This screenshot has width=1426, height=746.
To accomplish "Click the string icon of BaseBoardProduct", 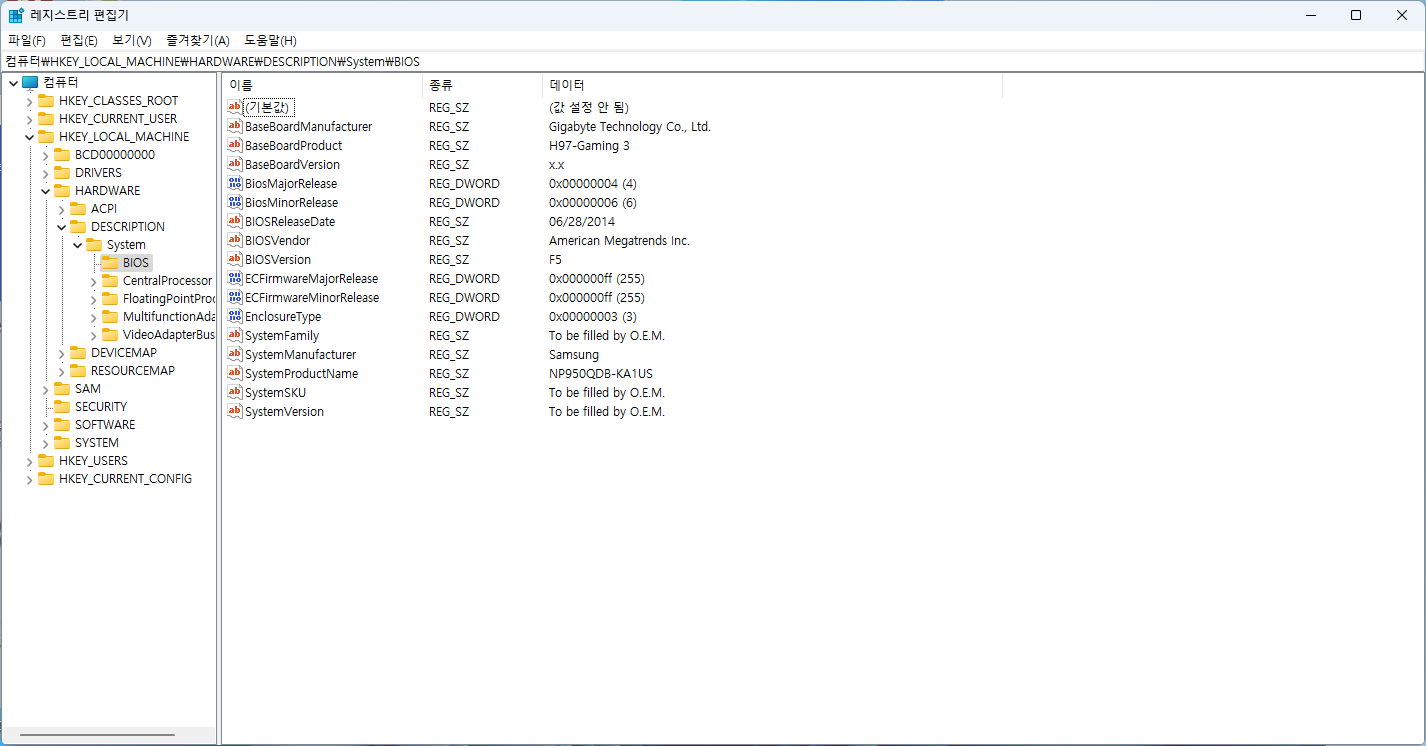I will 235,145.
